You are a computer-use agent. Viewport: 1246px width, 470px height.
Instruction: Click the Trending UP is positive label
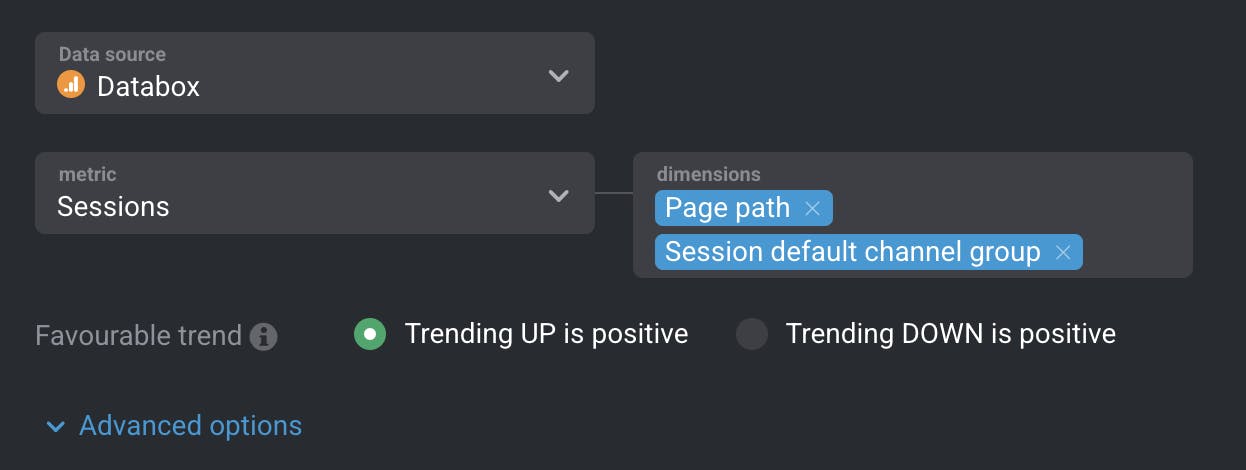(546, 334)
